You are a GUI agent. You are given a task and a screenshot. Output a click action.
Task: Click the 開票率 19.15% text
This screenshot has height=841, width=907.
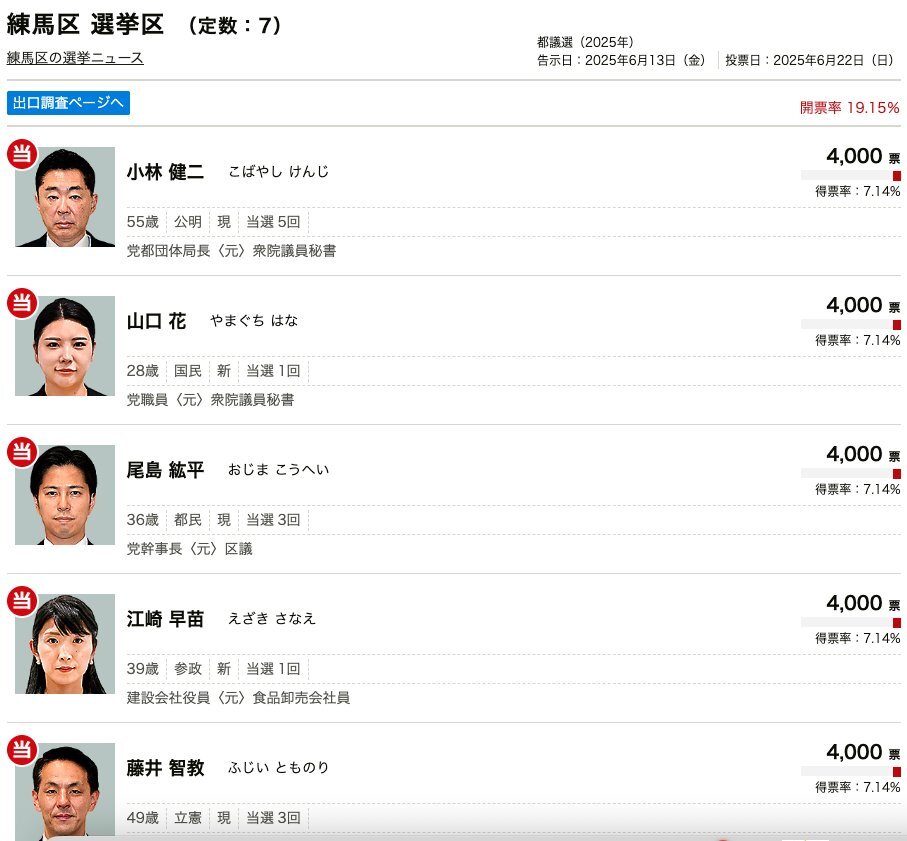[x=850, y=108]
